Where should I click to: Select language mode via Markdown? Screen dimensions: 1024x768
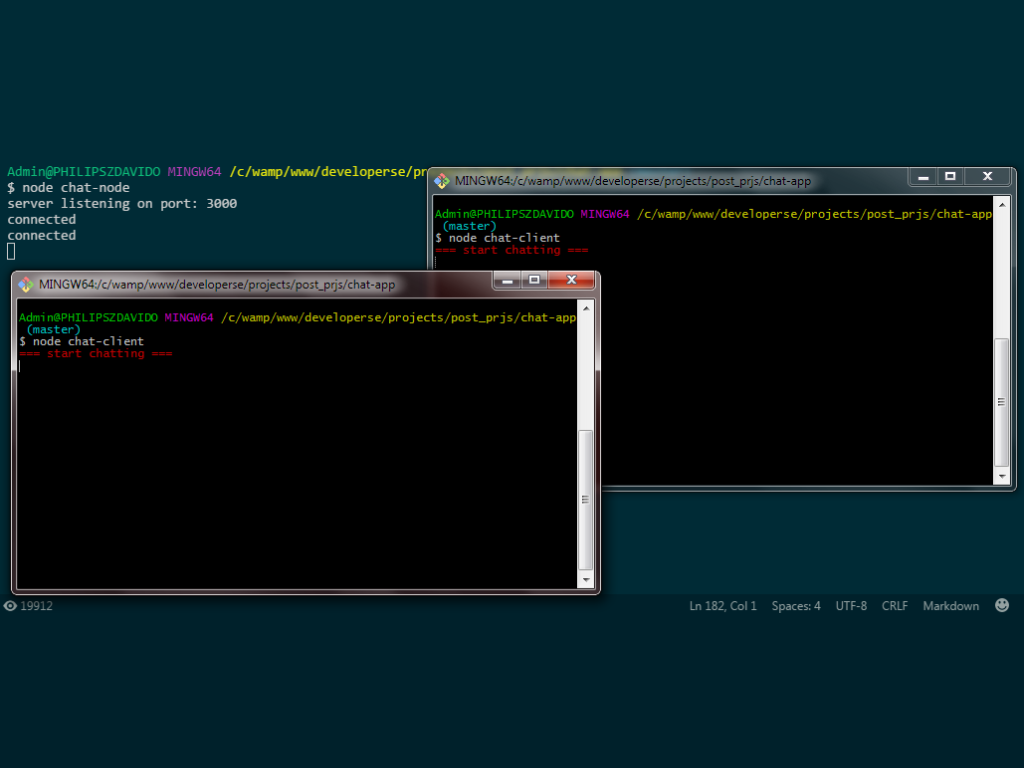[x=950, y=606]
